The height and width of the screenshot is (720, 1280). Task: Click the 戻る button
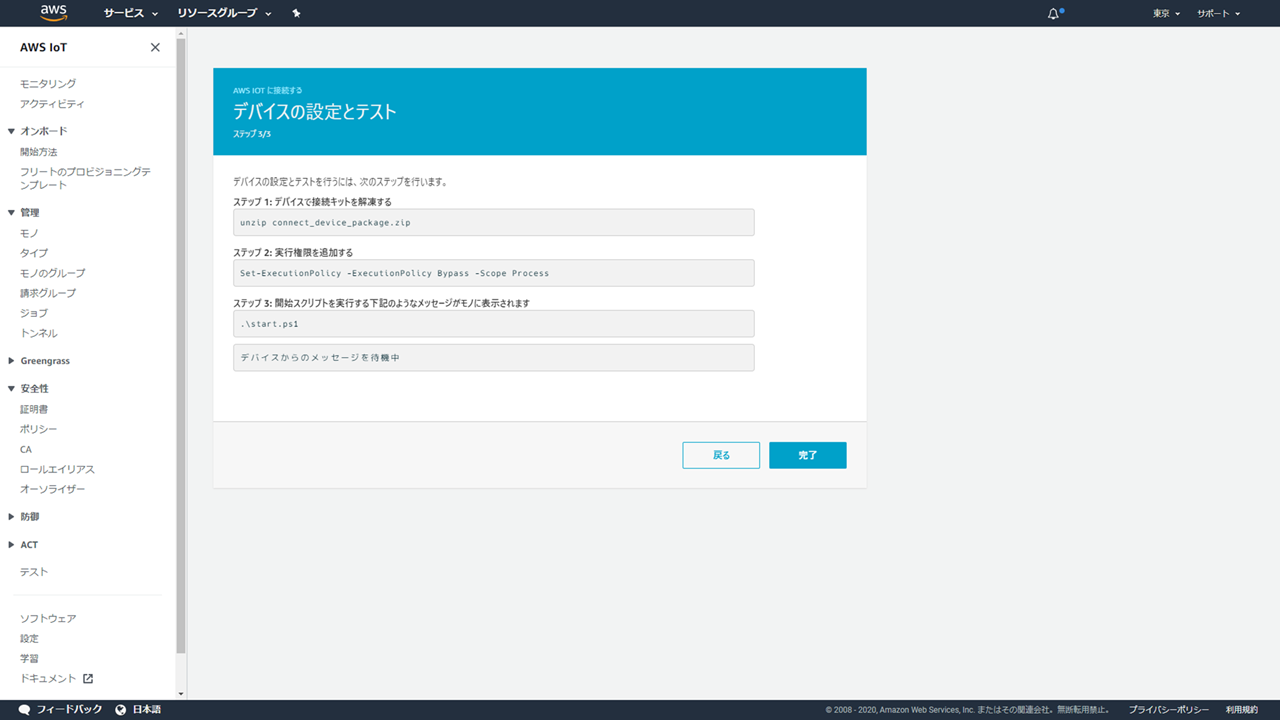721,455
